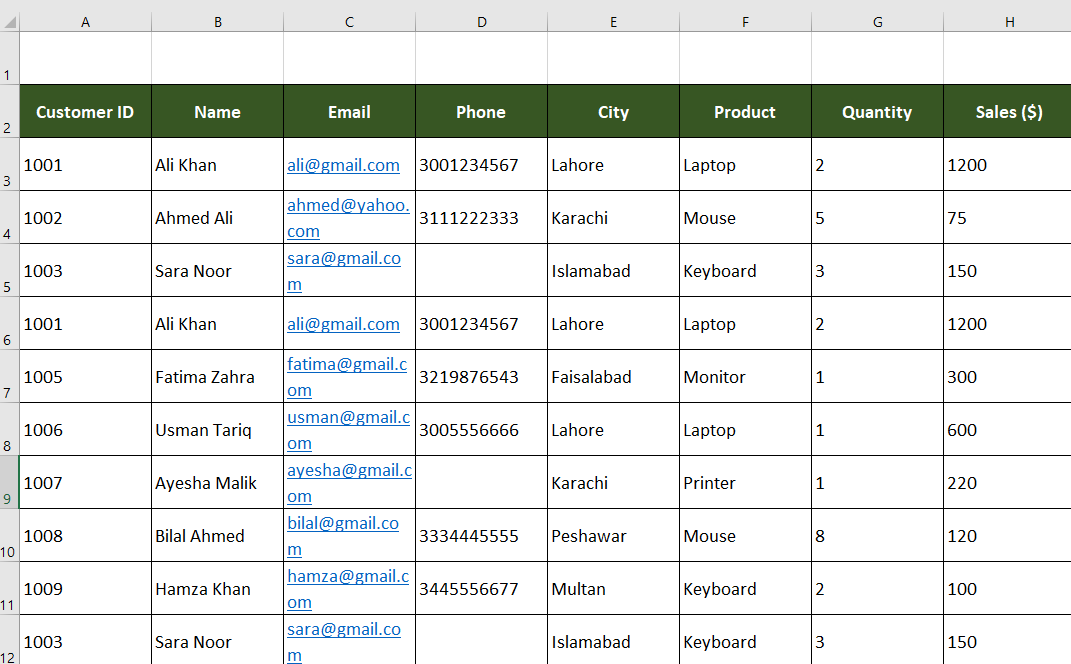The height and width of the screenshot is (664, 1071).
Task: Select the Monitor product cell
Action: tap(745, 376)
